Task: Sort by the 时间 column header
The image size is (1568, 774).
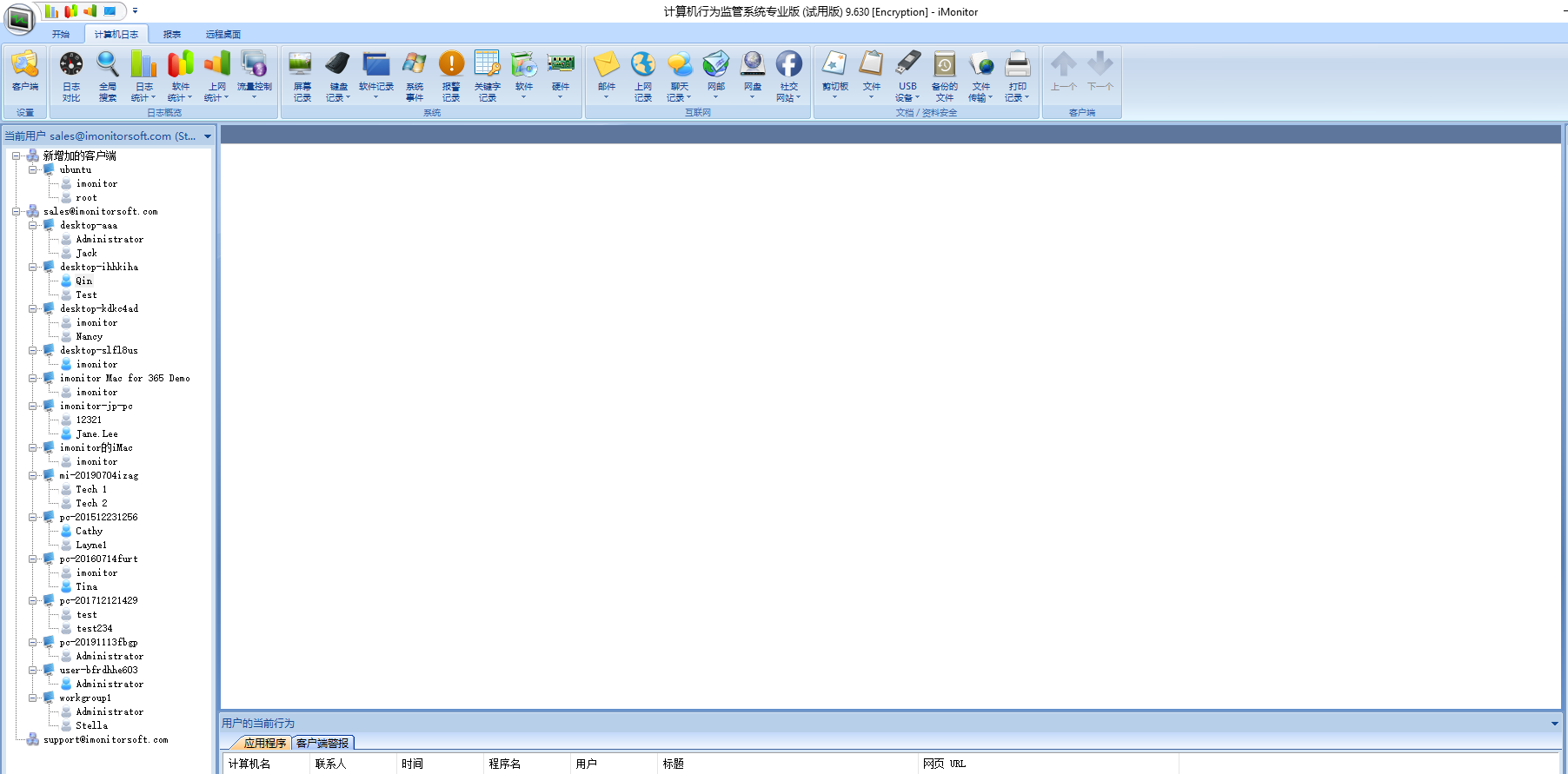Action: click(441, 764)
